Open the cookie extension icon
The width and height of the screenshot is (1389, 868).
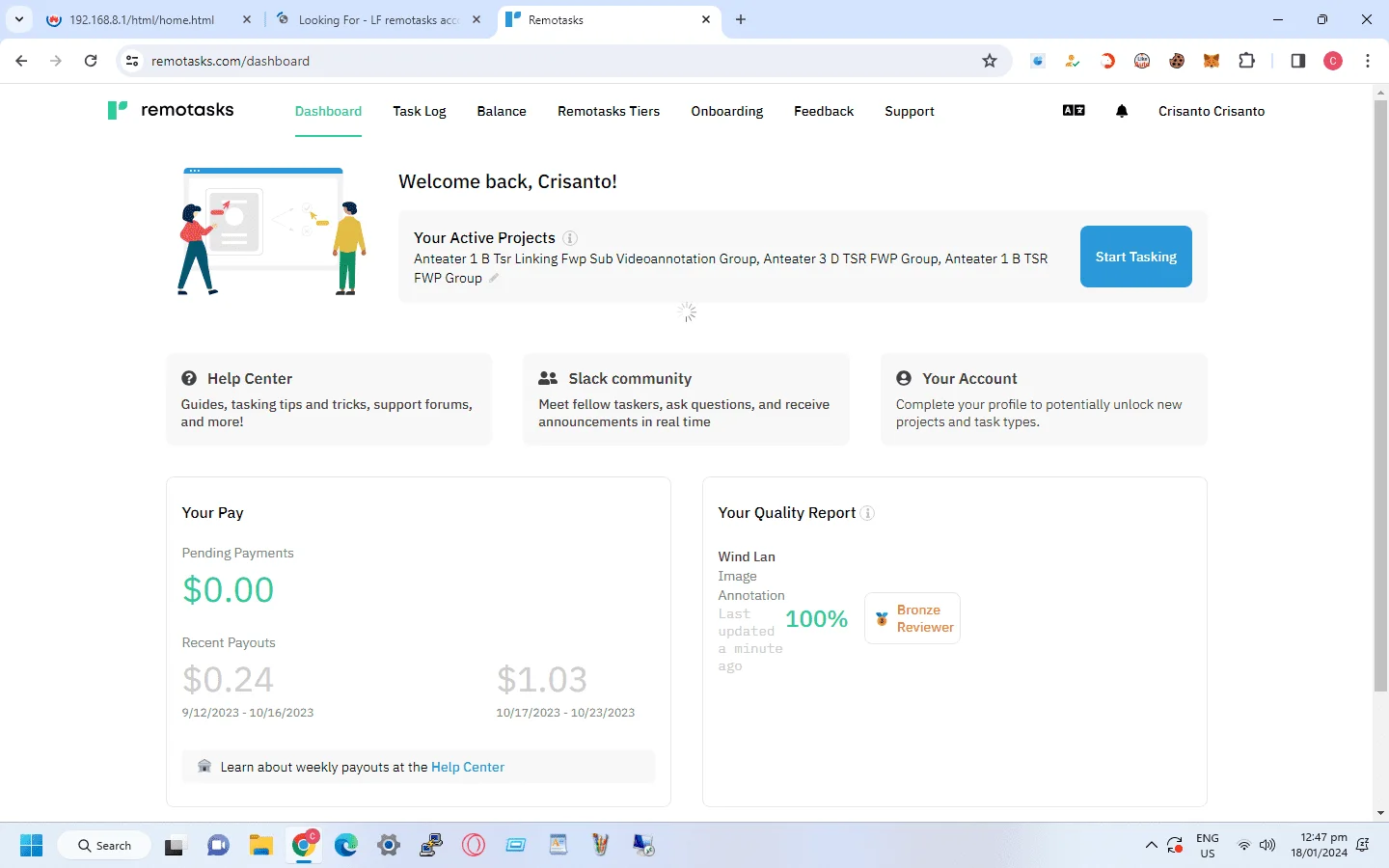click(1177, 61)
